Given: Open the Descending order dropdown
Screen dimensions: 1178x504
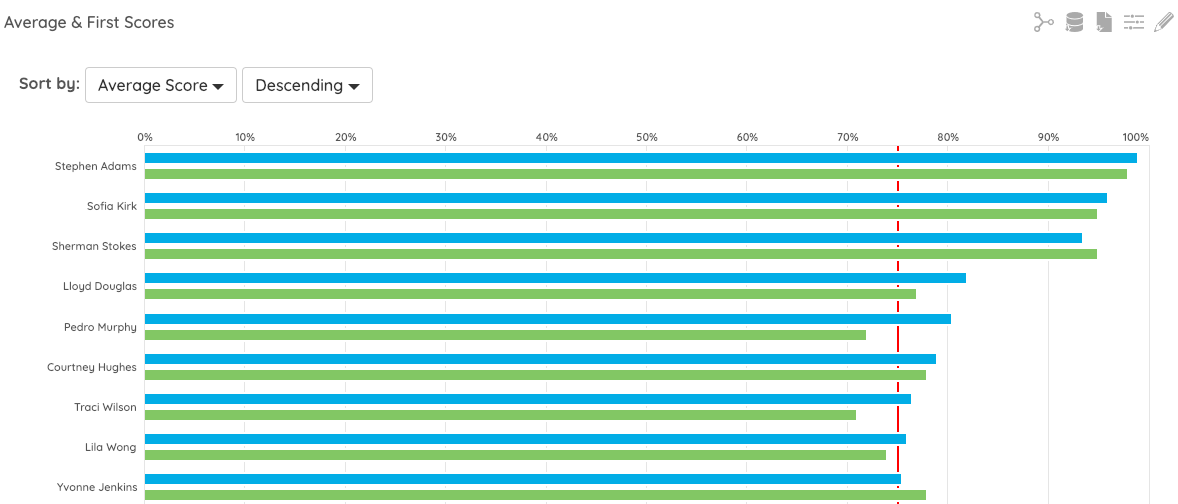Looking at the screenshot, I should coord(307,85).
